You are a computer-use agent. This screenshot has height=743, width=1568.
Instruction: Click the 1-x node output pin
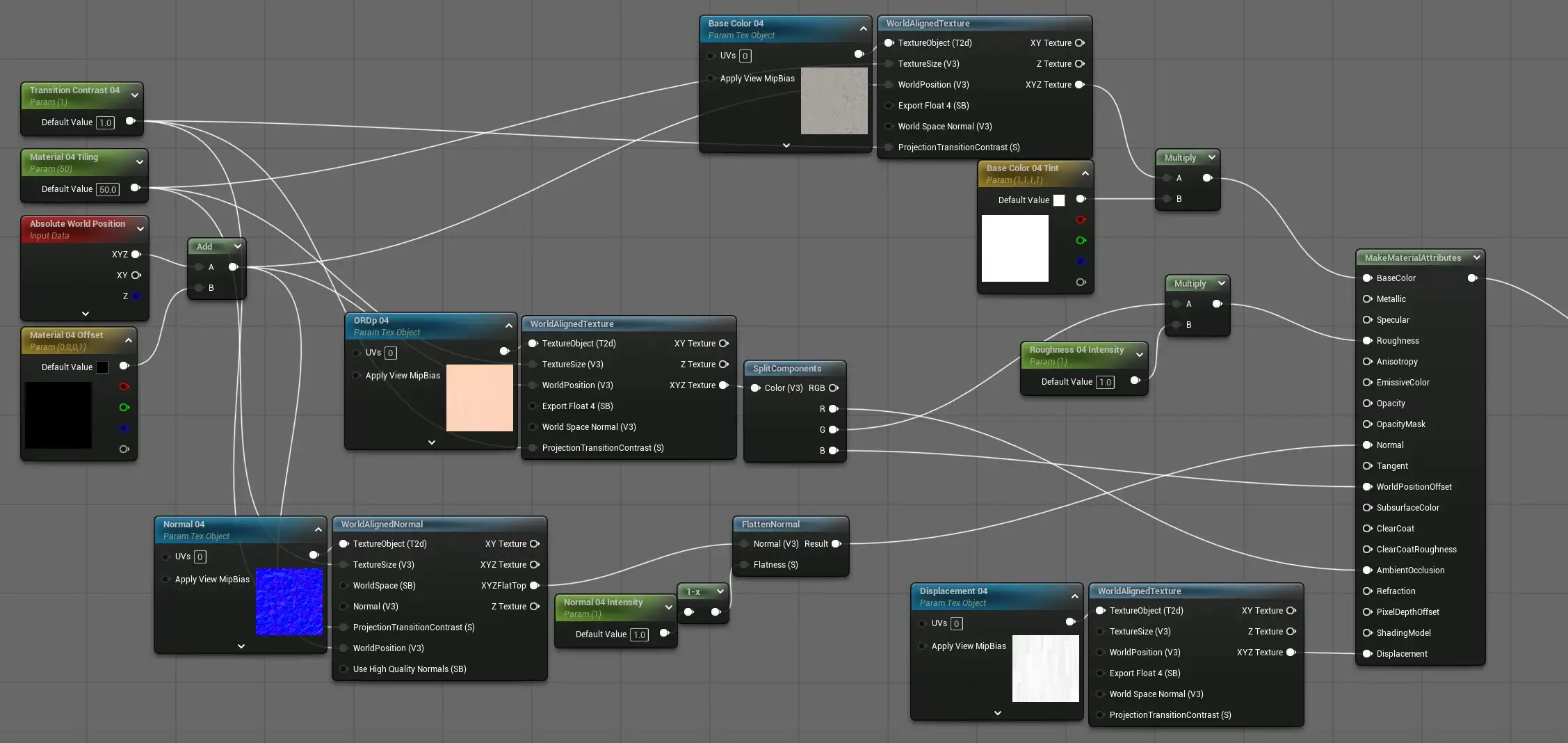pyautogui.click(x=716, y=612)
